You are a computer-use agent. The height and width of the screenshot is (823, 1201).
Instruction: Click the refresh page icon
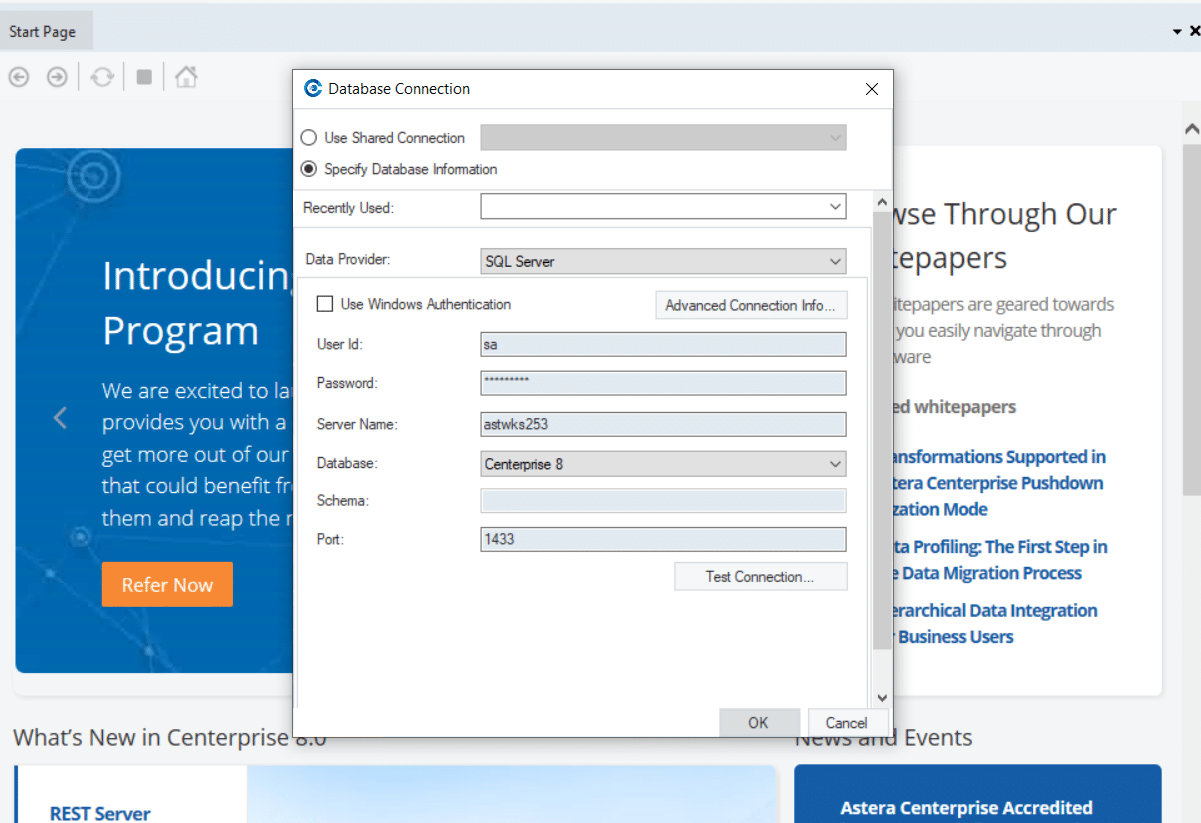click(x=102, y=77)
